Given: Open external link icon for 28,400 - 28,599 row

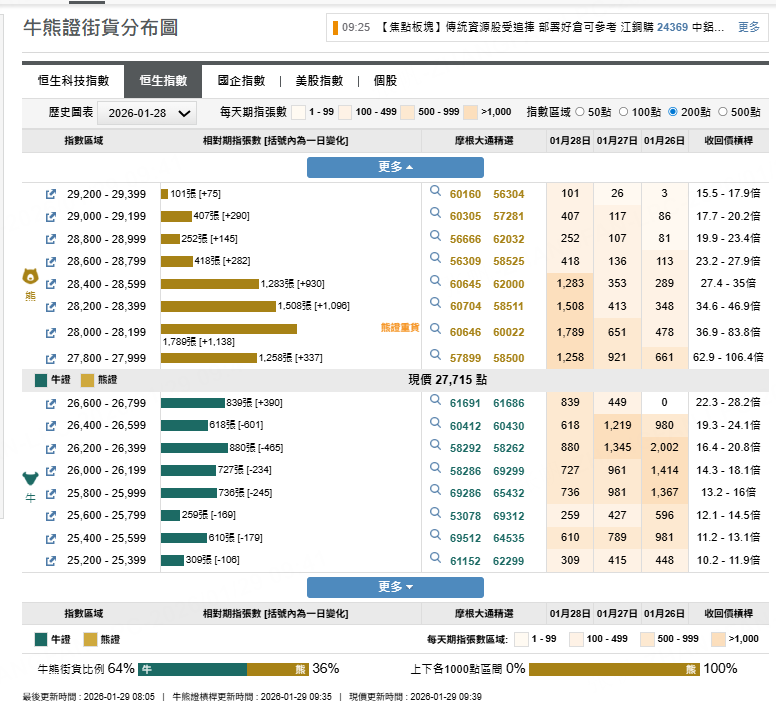Looking at the screenshot, I should click(x=50, y=284).
